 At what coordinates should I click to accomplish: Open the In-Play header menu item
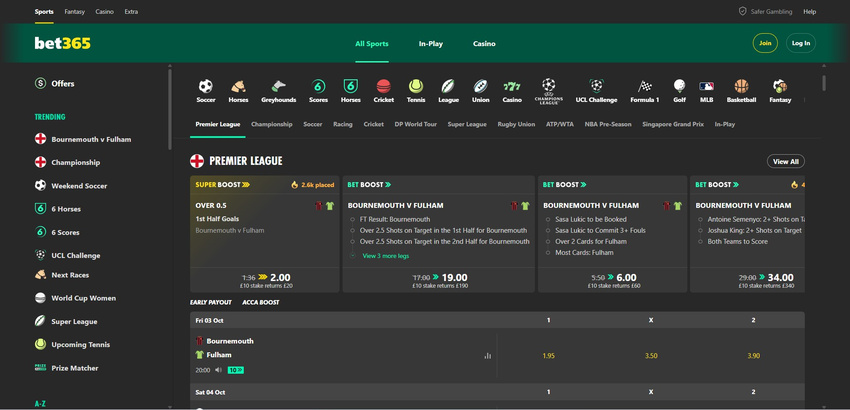tap(430, 43)
